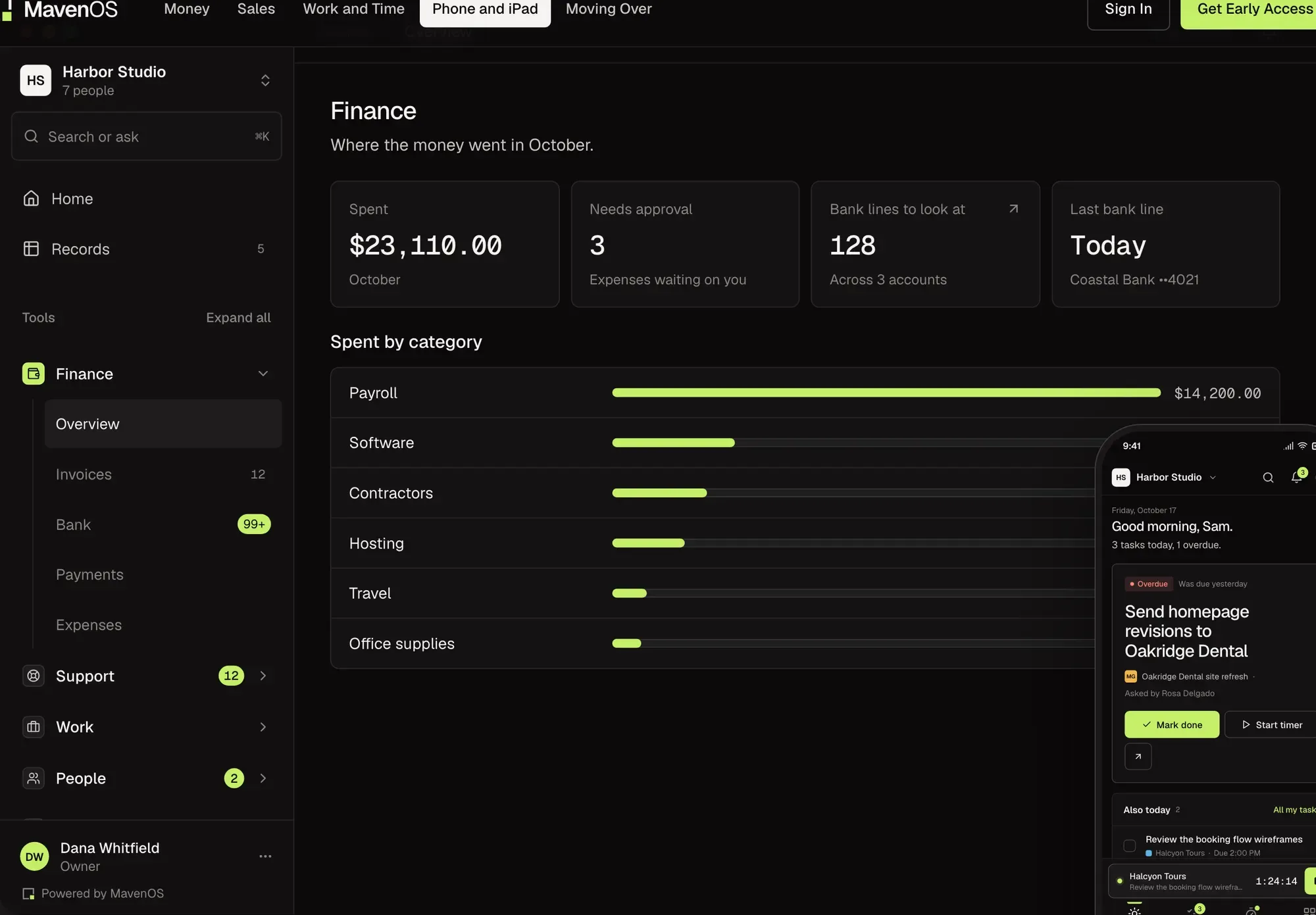1316x915 pixels.
Task: Tap the phone notification bell icon
Action: click(1297, 478)
